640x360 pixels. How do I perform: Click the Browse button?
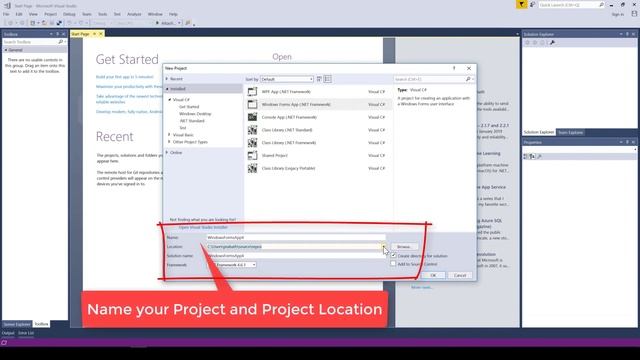[x=404, y=247]
